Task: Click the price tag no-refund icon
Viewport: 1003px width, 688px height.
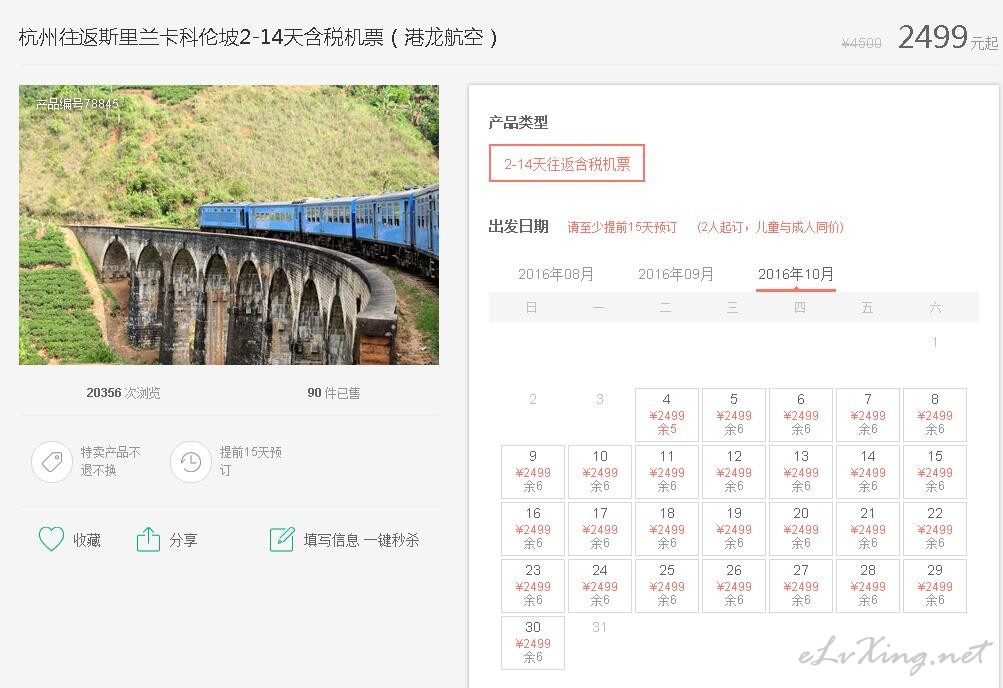Action: (52, 462)
